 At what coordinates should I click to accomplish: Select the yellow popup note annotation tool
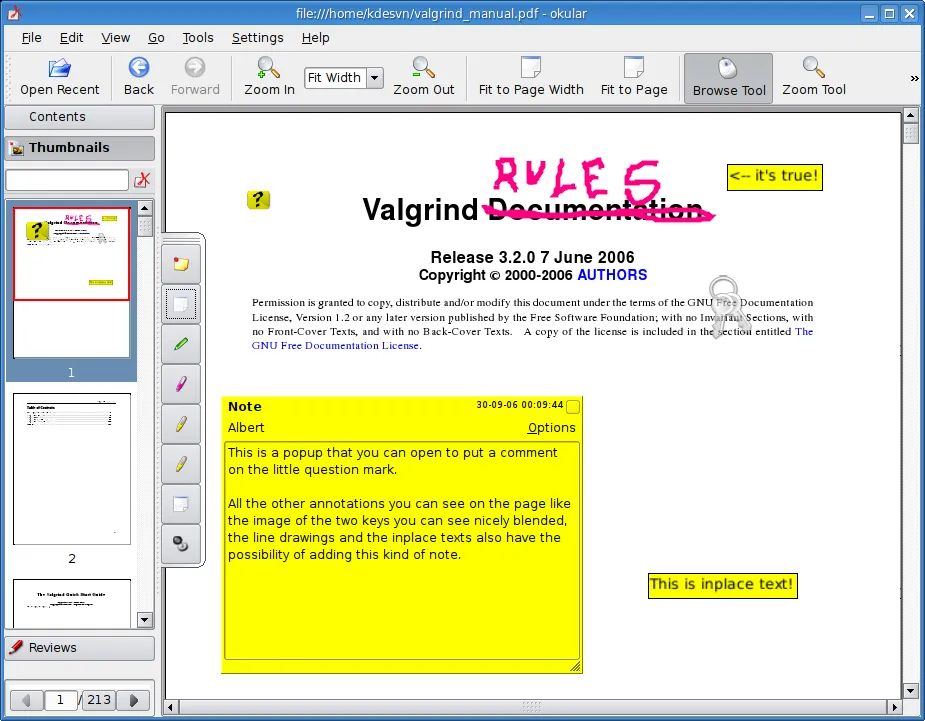181,264
